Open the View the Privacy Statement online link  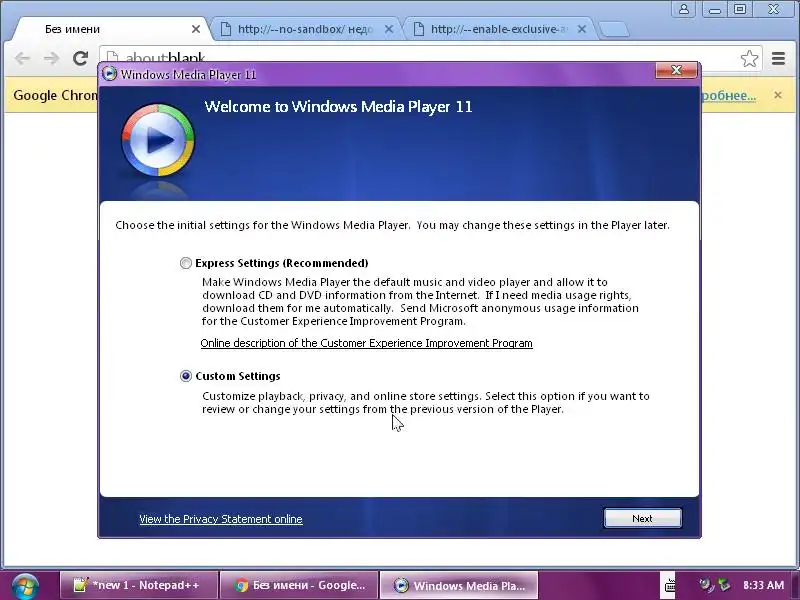[x=221, y=519]
